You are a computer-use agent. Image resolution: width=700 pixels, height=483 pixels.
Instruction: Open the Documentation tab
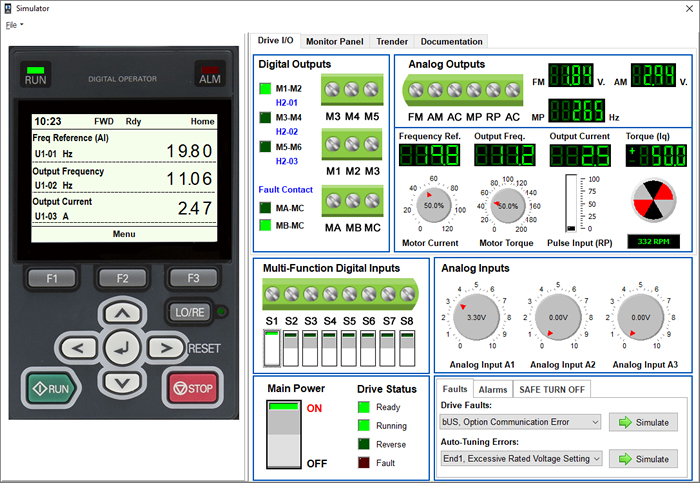(452, 42)
